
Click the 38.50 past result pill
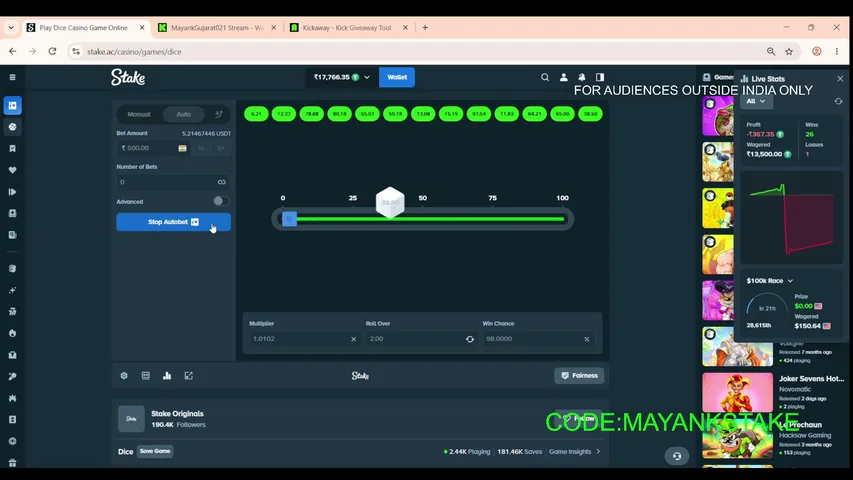coord(590,114)
